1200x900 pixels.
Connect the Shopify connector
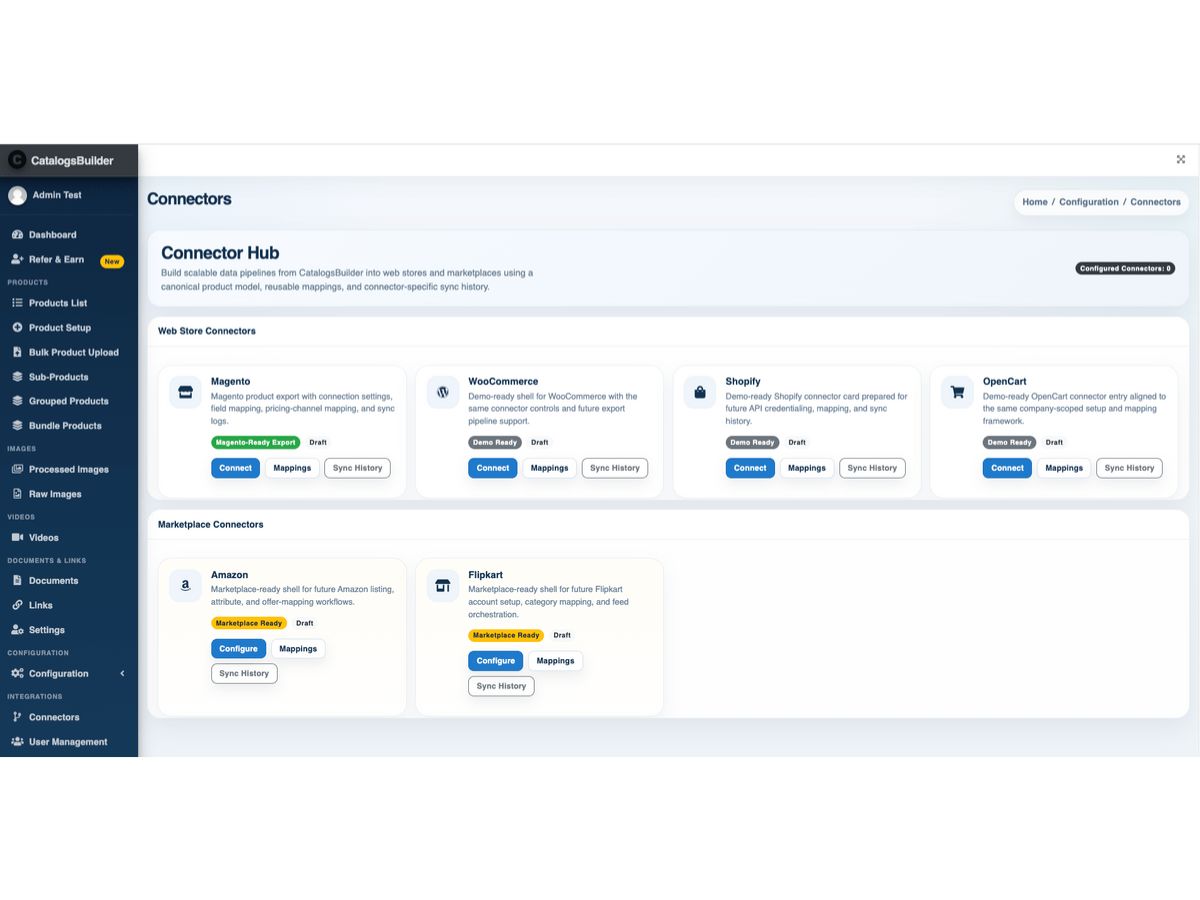click(750, 468)
